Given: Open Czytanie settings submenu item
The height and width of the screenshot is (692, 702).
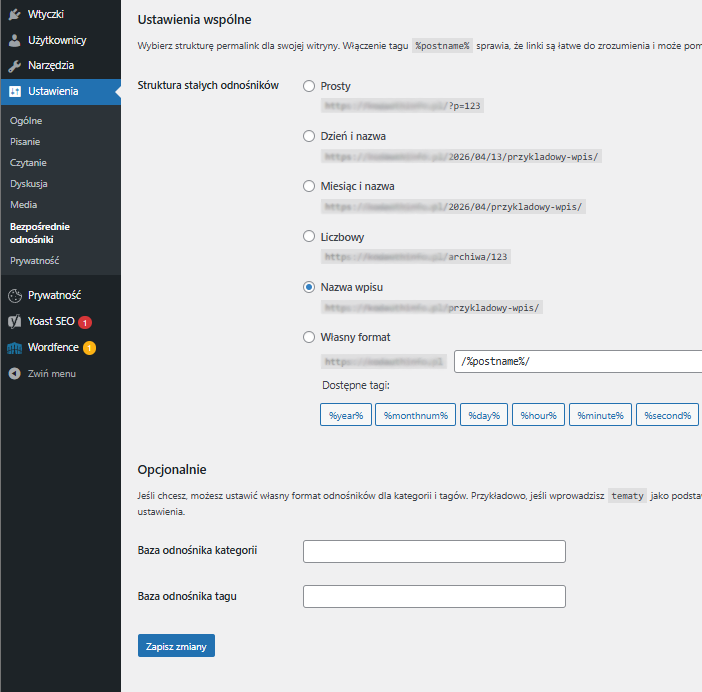Looking at the screenshot, I should [28, 163].
